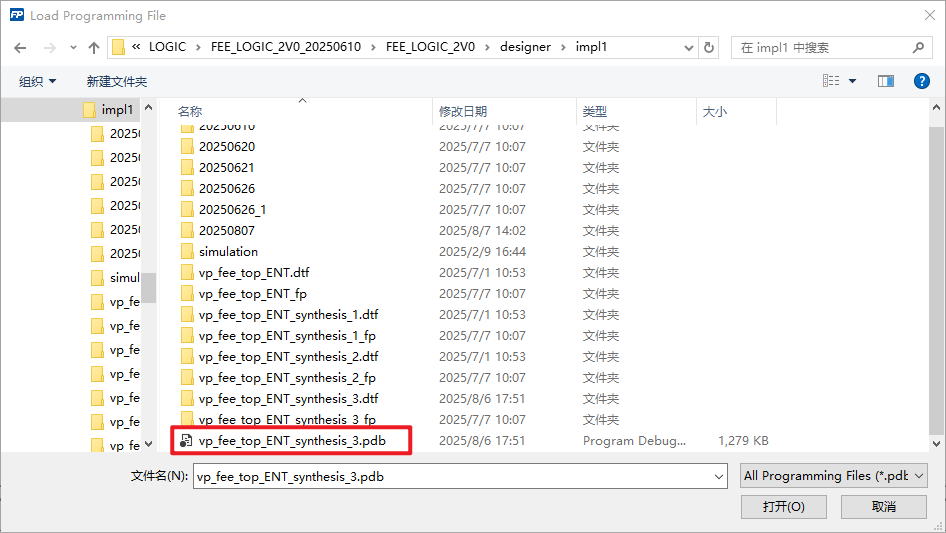Toggle the preview pane
Image resolution: width=946 pixels, height=533 pixels.
click(x=886, y=81)
